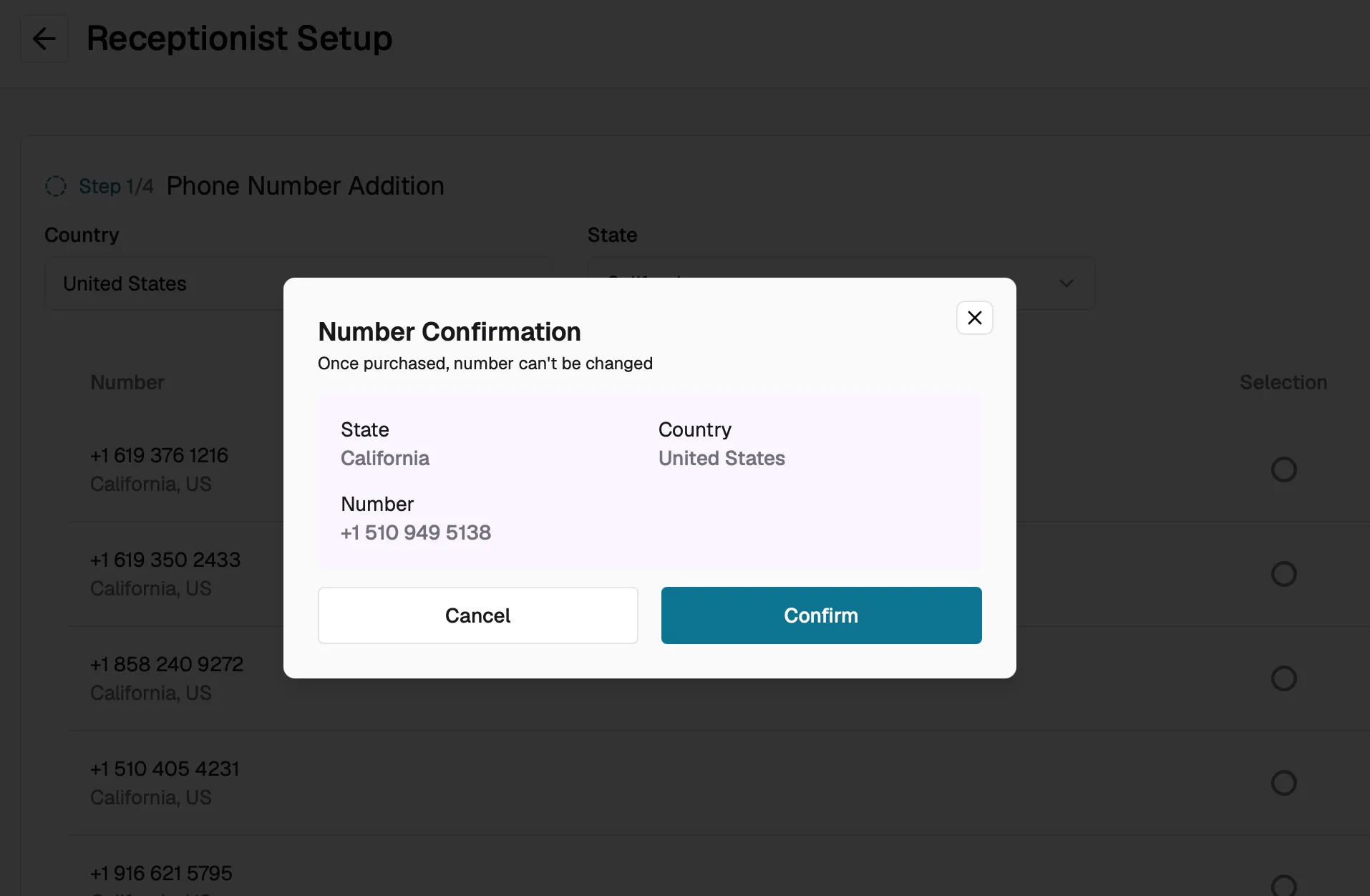Click the 'Once purchased, number can't be changed' note
The image size is (1370, 896).
pos(485,364)
